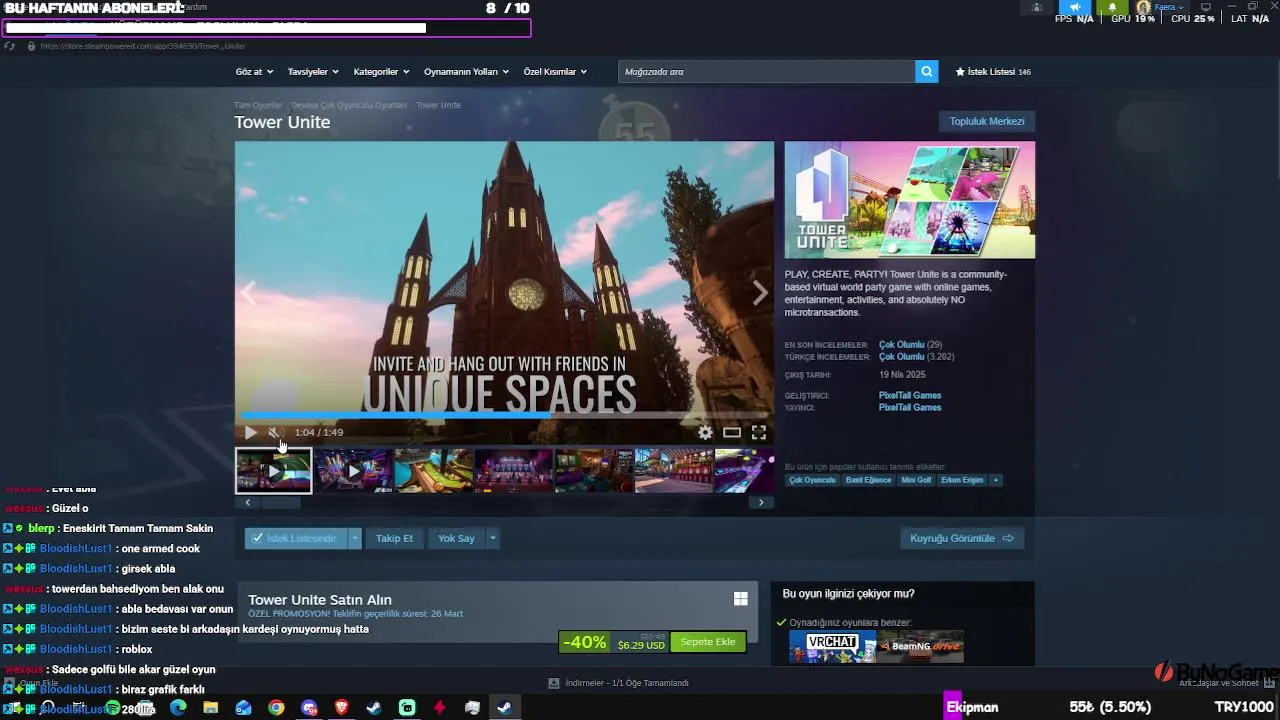Click the Yok Say ignore button
1280x720 pixels.
456,538
